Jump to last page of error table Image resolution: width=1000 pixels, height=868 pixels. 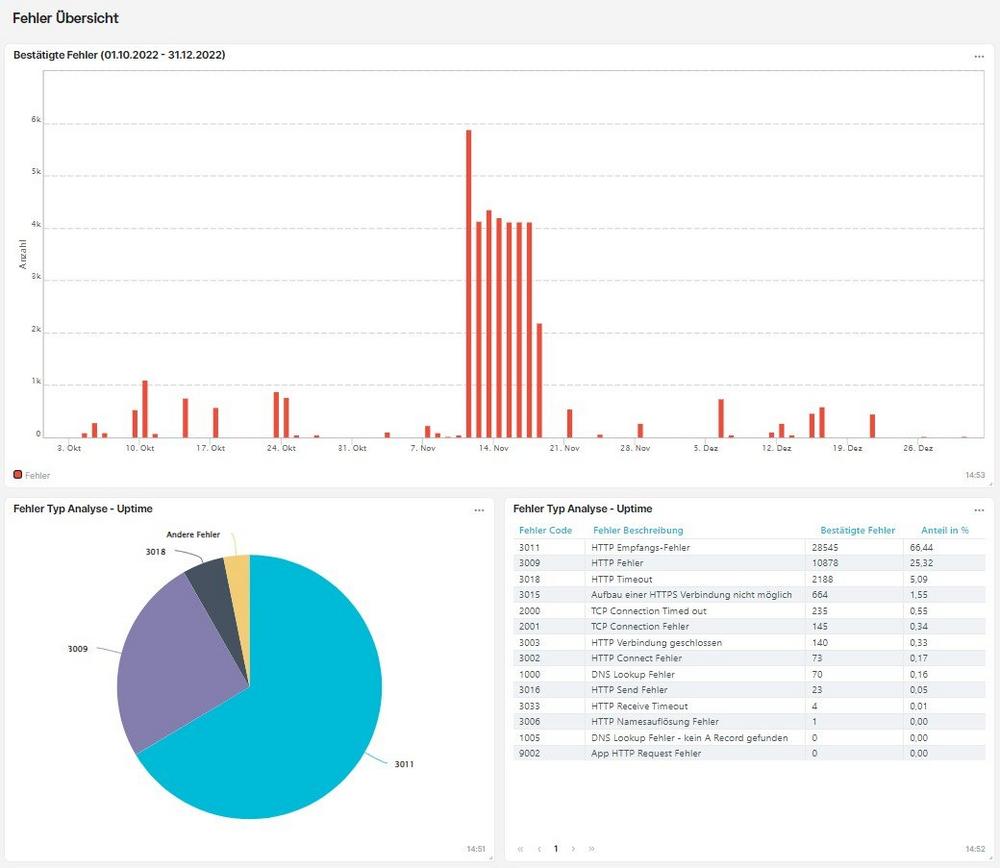click(591, 849)
